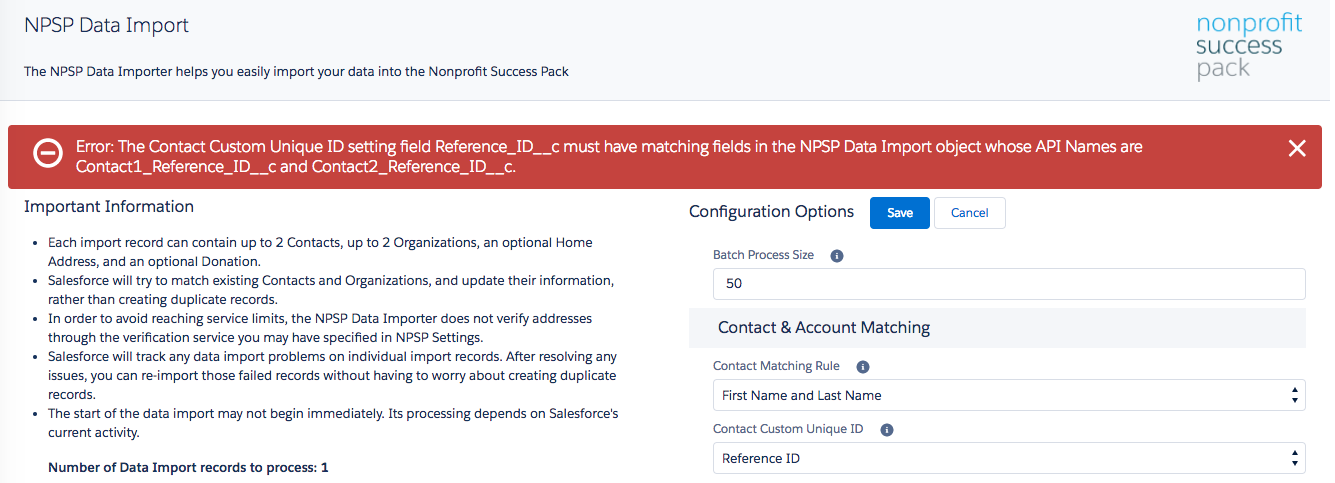Click the NPSP Data Importer description subtitle

[296, 72]
